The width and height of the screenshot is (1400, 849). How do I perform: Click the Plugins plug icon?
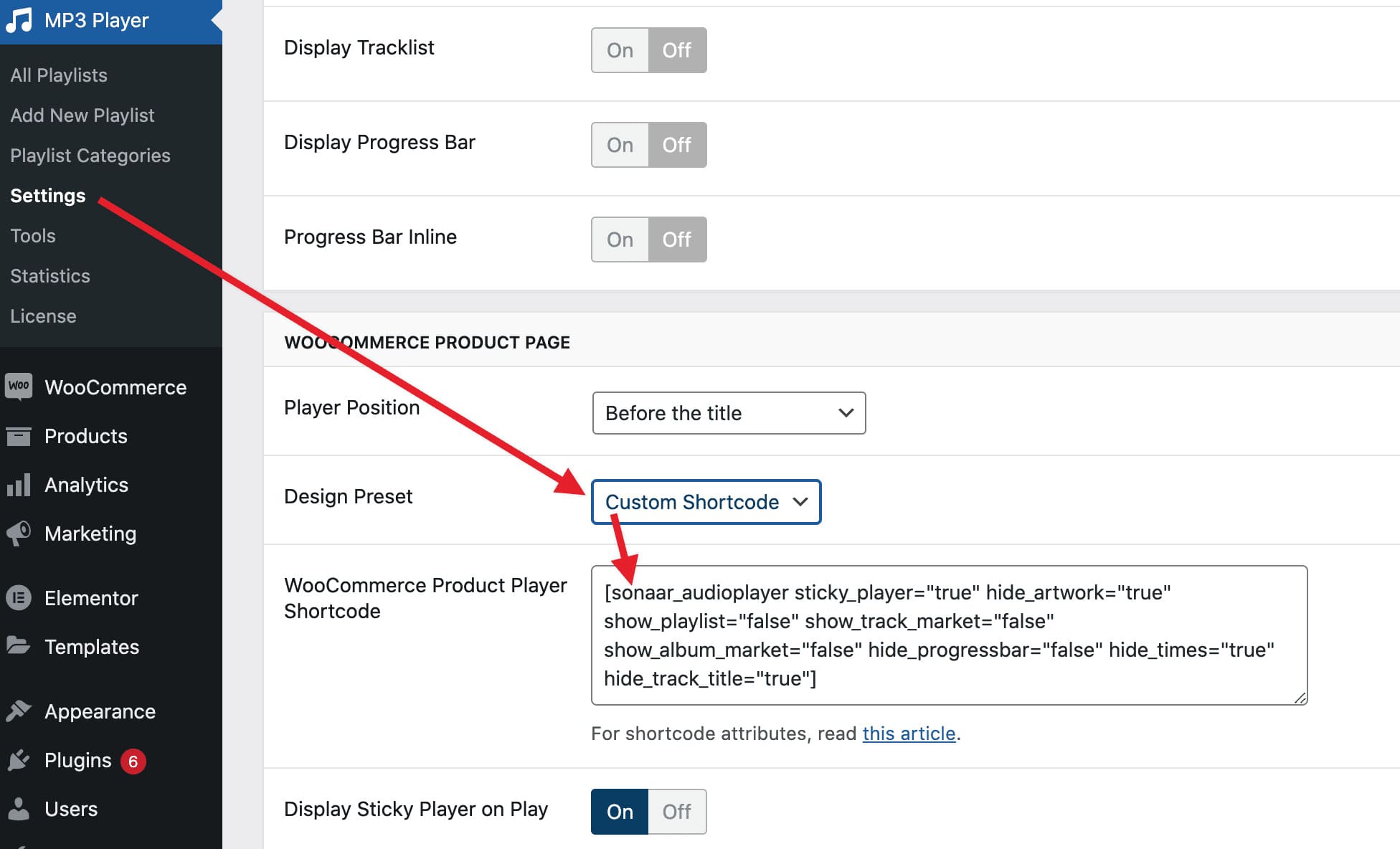[19, 760]
